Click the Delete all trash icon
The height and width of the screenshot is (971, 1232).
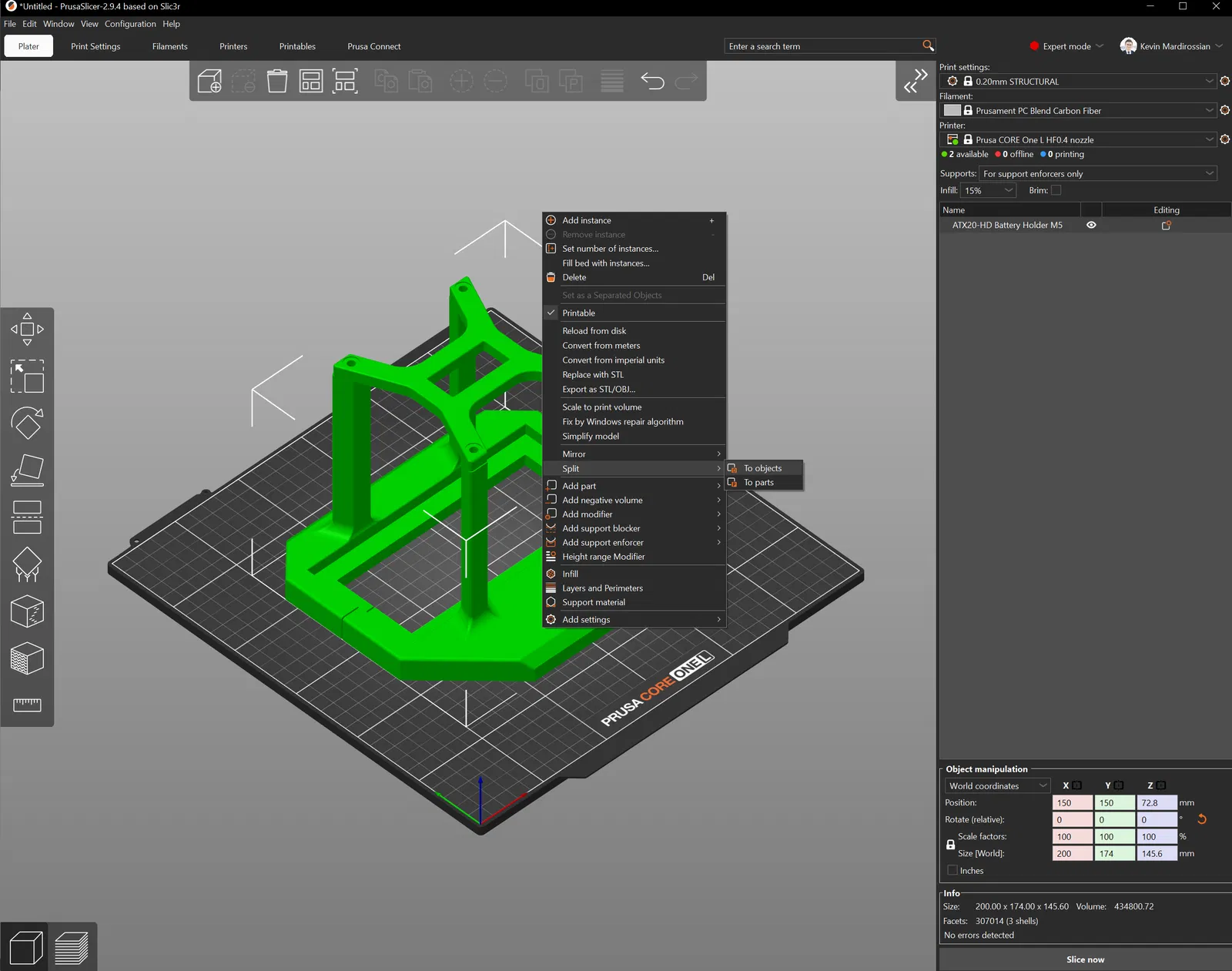(x=277, y=81)
